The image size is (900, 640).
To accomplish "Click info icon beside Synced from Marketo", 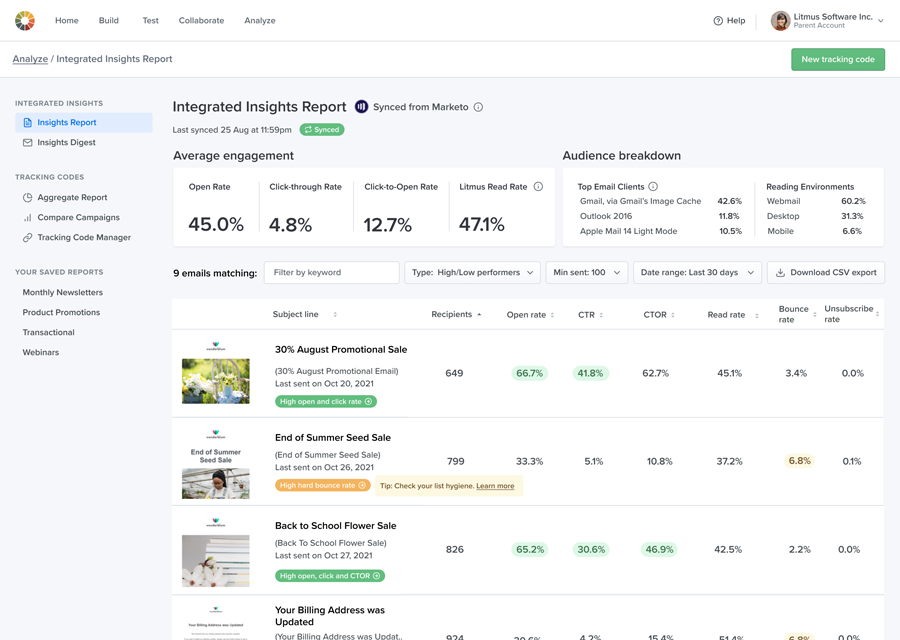I will [x=478, y=107].
